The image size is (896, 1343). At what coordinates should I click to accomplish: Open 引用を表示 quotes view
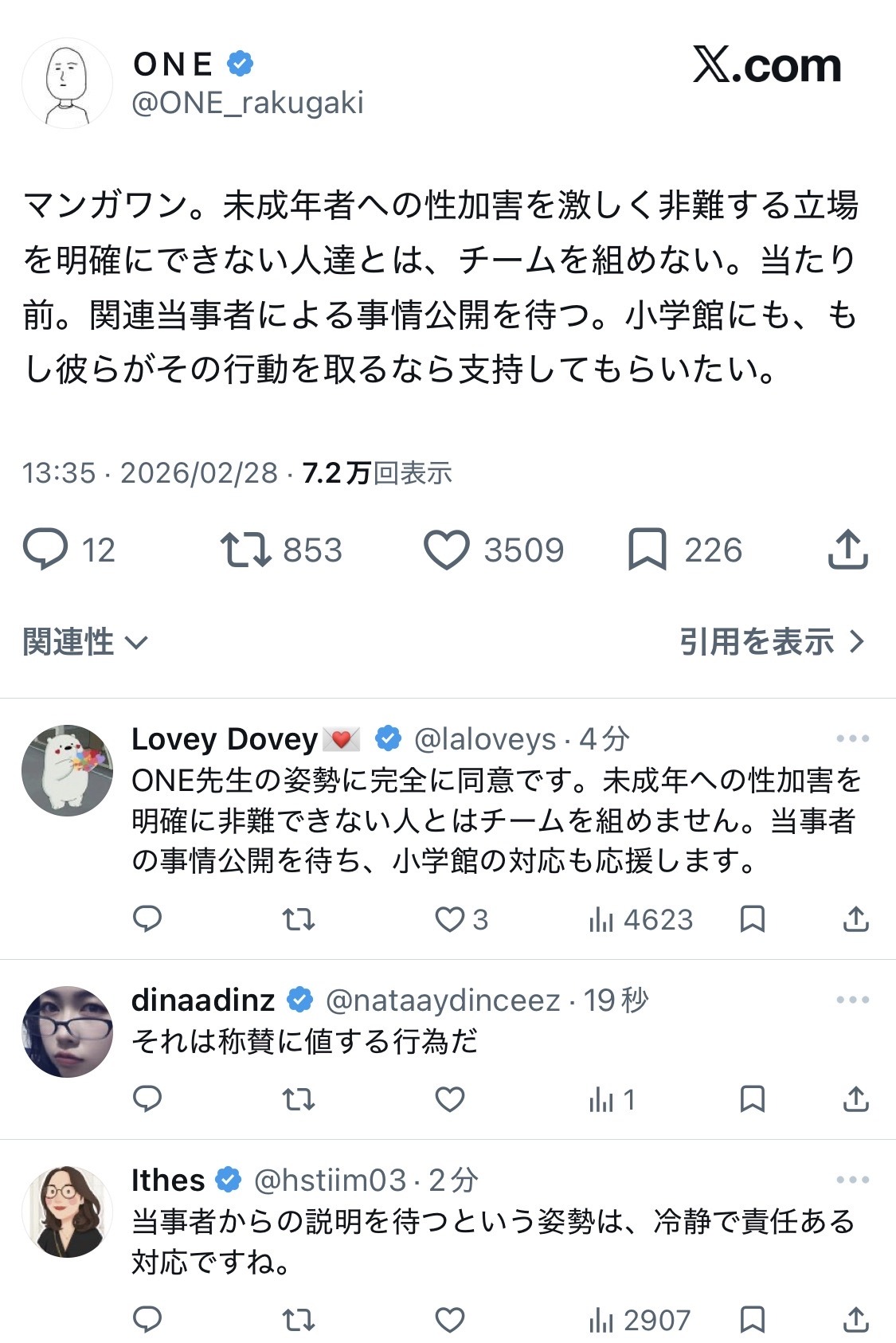pyautogui.click(x=771, y=642)
